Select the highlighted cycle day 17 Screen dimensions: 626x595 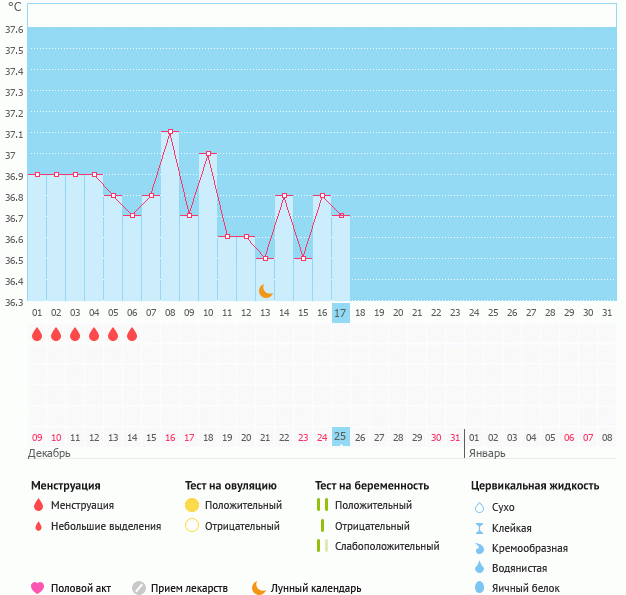[341, 313]
